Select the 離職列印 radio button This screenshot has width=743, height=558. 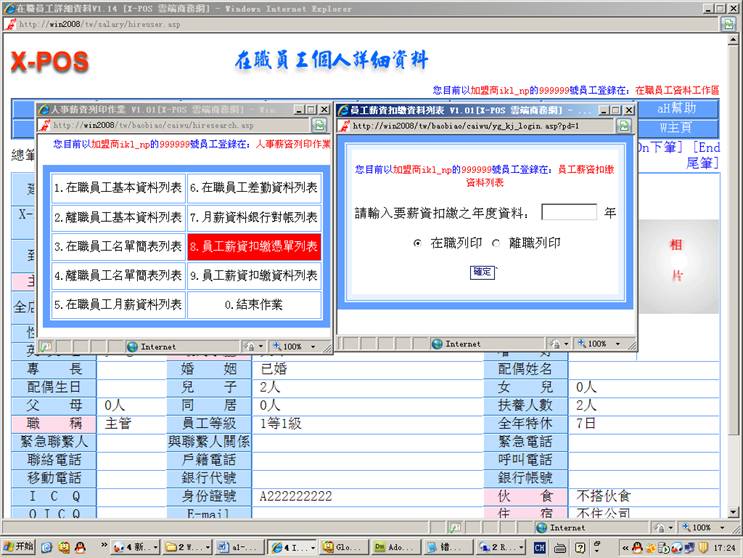(495, 243)
